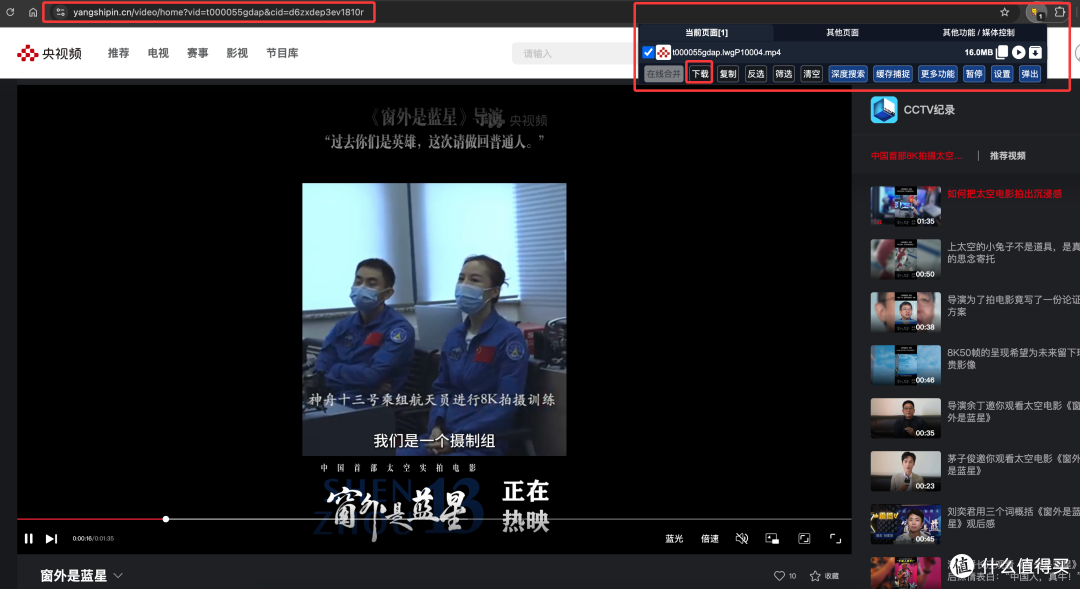Click 设置 button in extension popup

coord(1002,74)
